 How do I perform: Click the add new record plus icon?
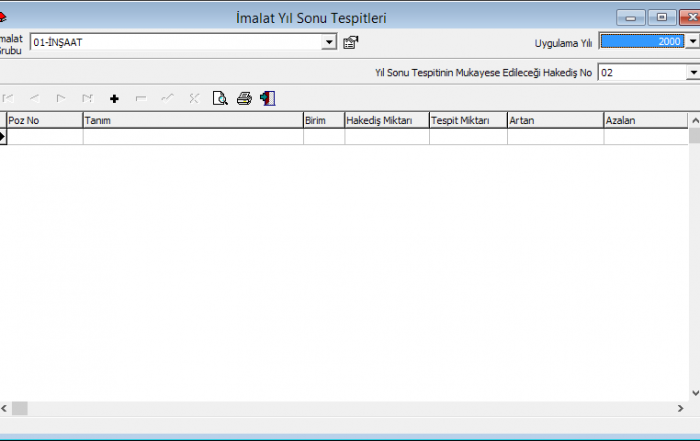pos(114,98)
